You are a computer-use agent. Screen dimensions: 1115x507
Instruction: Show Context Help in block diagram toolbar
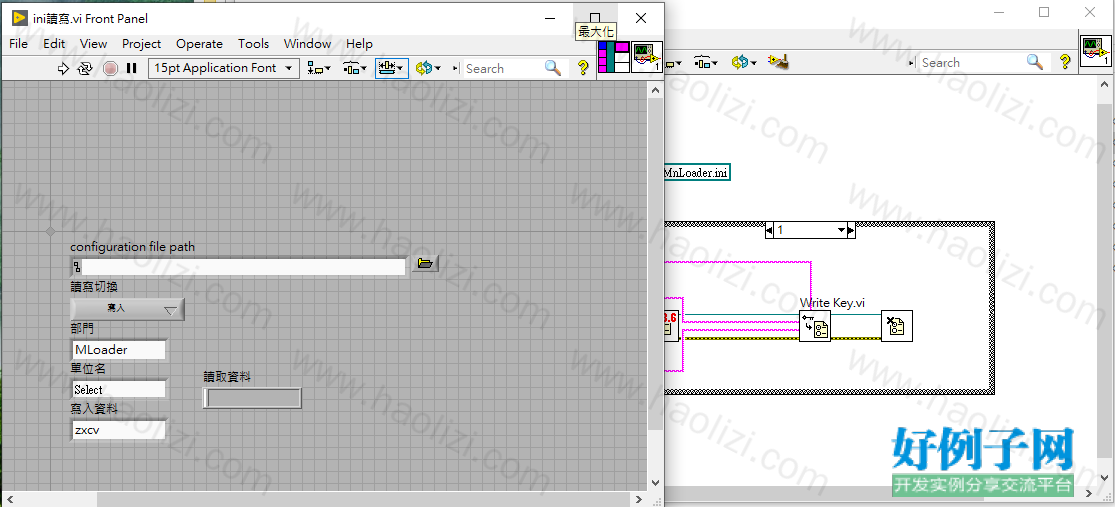1065,63
